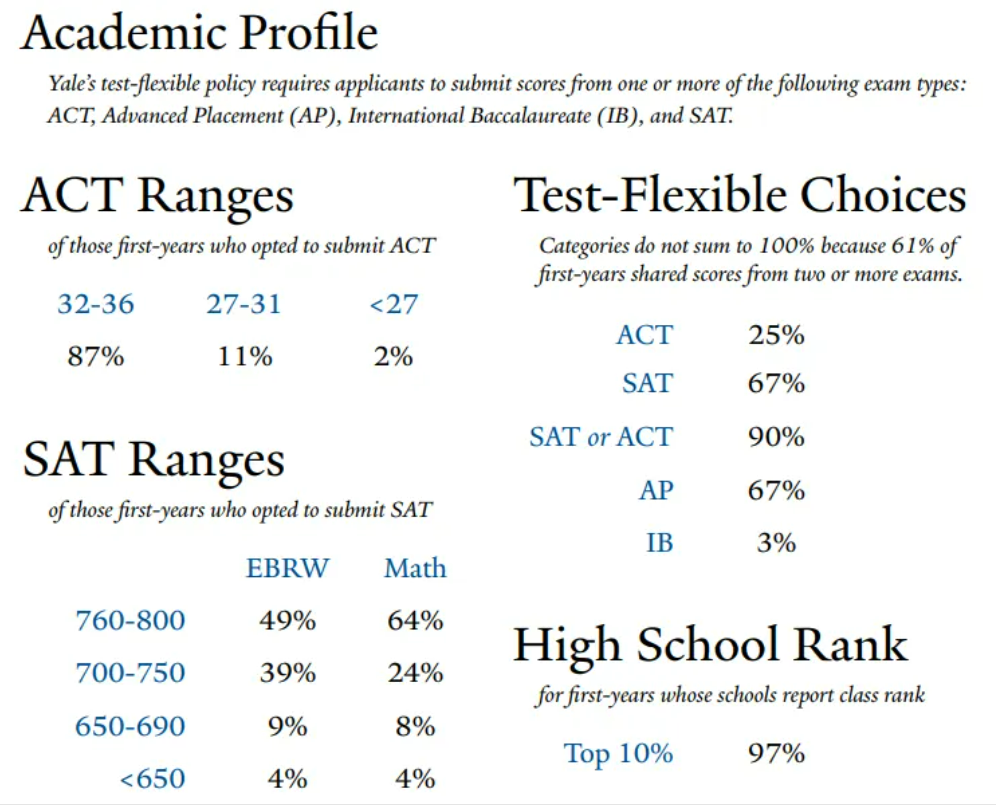Screen dimensions: 996x807
Task: Click the 90% SAT or ACT value
Action: click(x=776, y=437)
